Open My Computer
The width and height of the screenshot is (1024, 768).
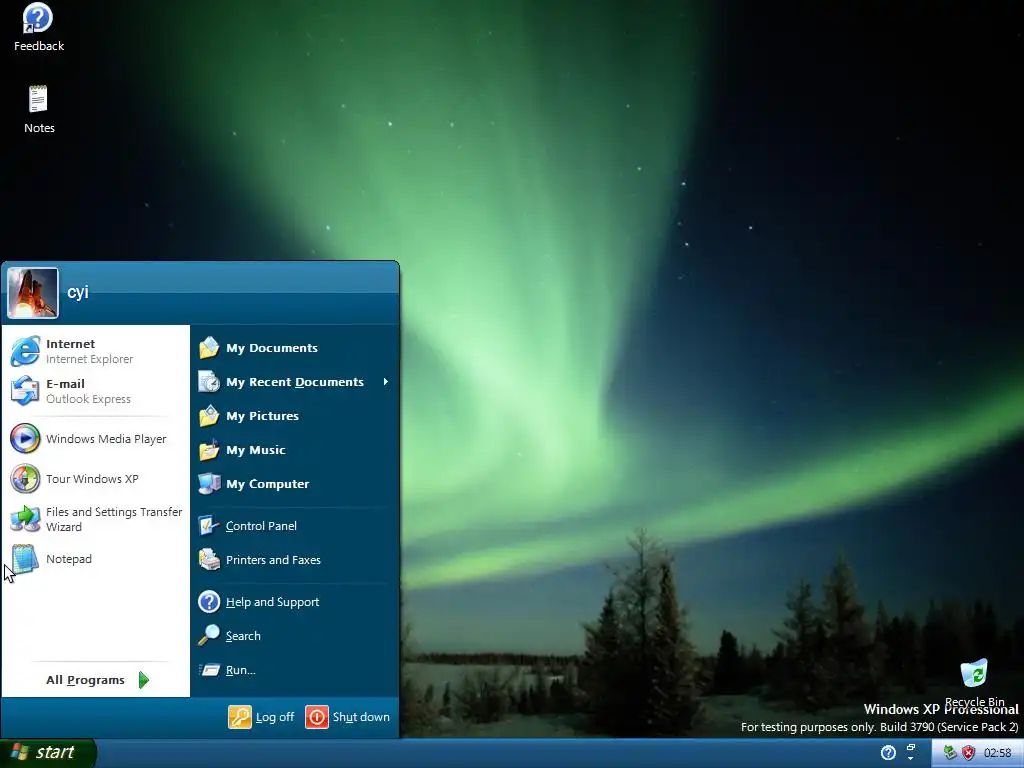point(294,484)
